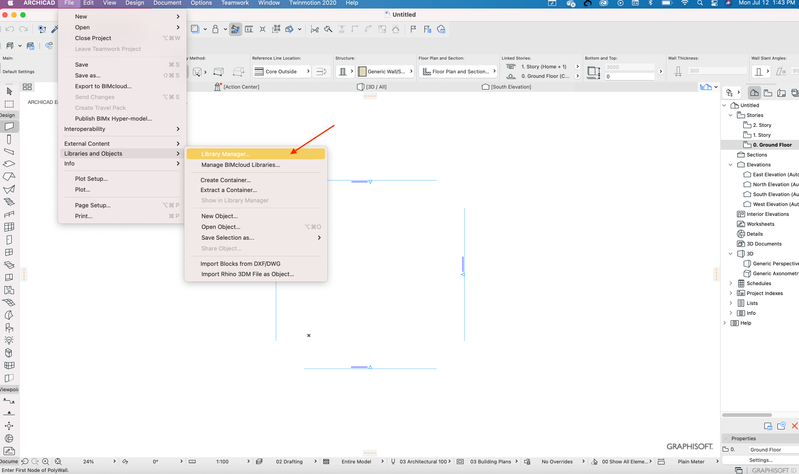The height and width of the screenshot is (474, 799).
Task: Click zoom in magnifier in status bar
Action: click(46, 461)
